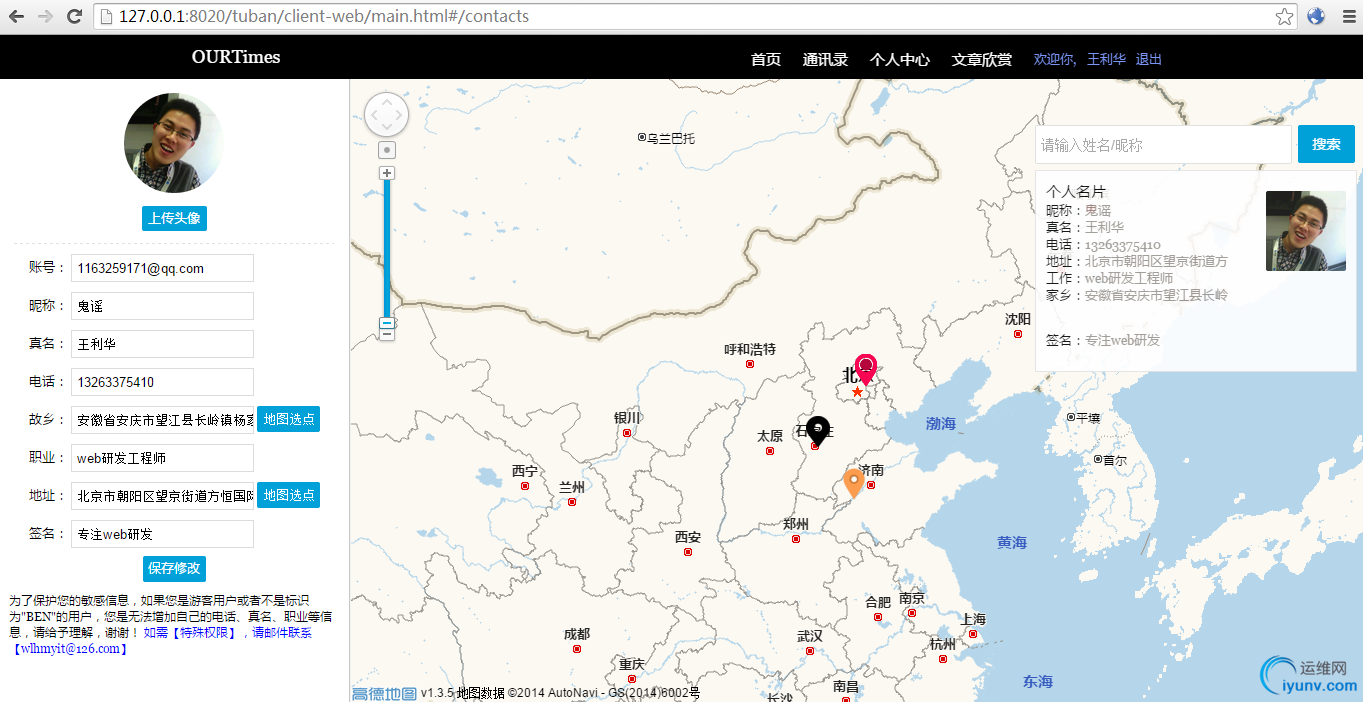
Task: Click the map pan direction control
Action: click(386, 115)
